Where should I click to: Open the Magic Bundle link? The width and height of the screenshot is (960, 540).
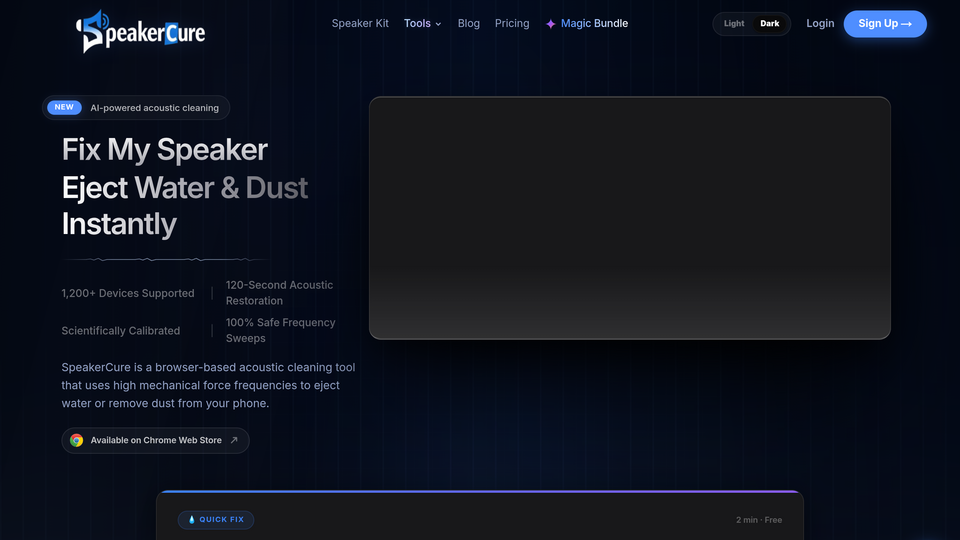pos(587,23)
